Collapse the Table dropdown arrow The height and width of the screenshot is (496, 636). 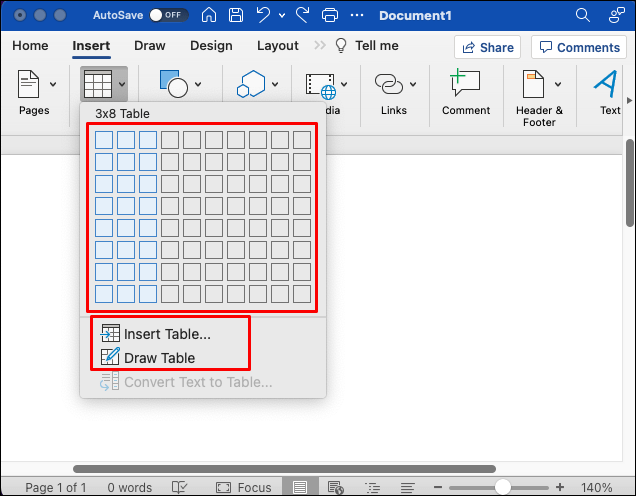point(121,85)
